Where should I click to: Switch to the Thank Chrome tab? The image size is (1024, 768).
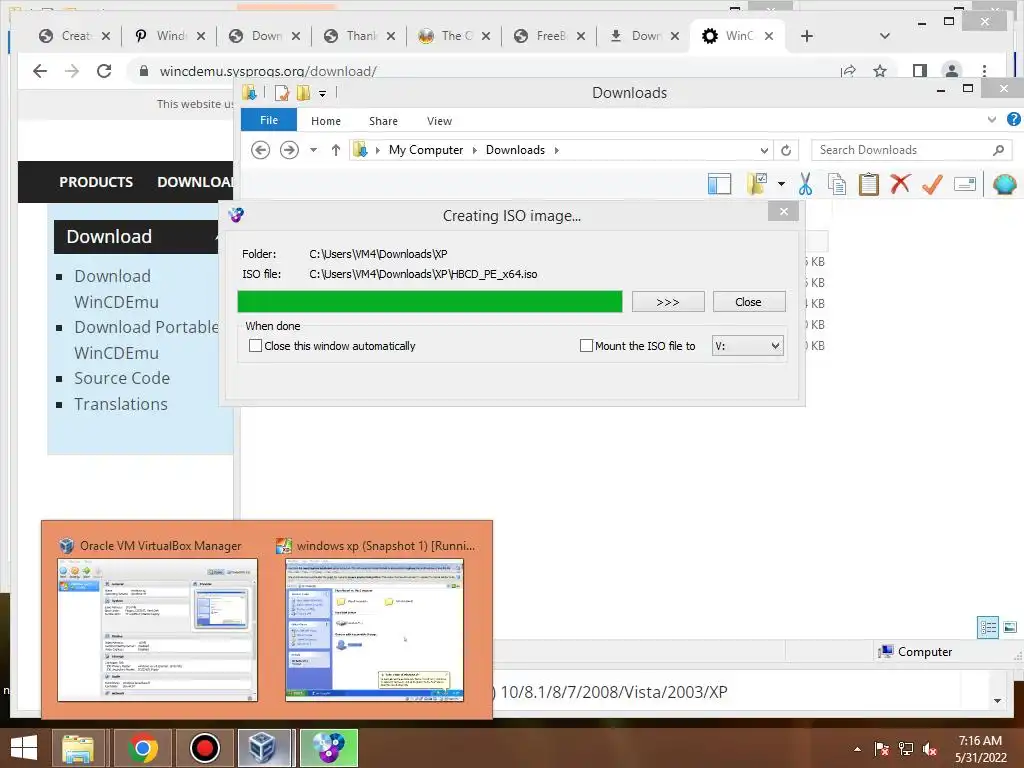click(359, 36)
